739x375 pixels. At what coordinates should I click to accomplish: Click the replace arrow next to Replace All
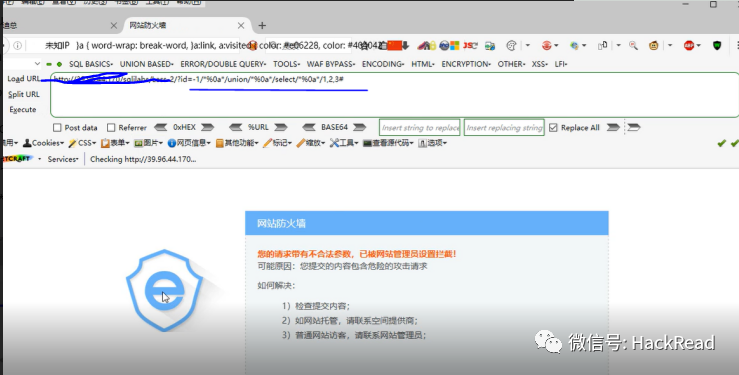point(613,127)
